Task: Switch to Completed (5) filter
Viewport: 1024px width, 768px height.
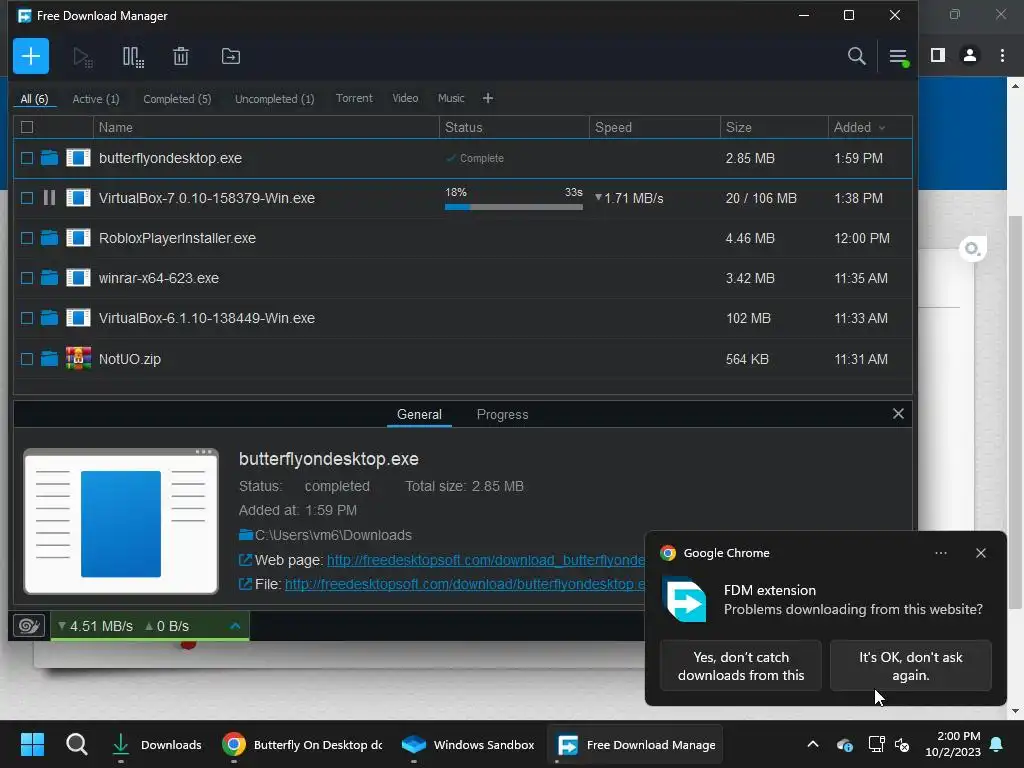Action: click(x=177, y=99)
